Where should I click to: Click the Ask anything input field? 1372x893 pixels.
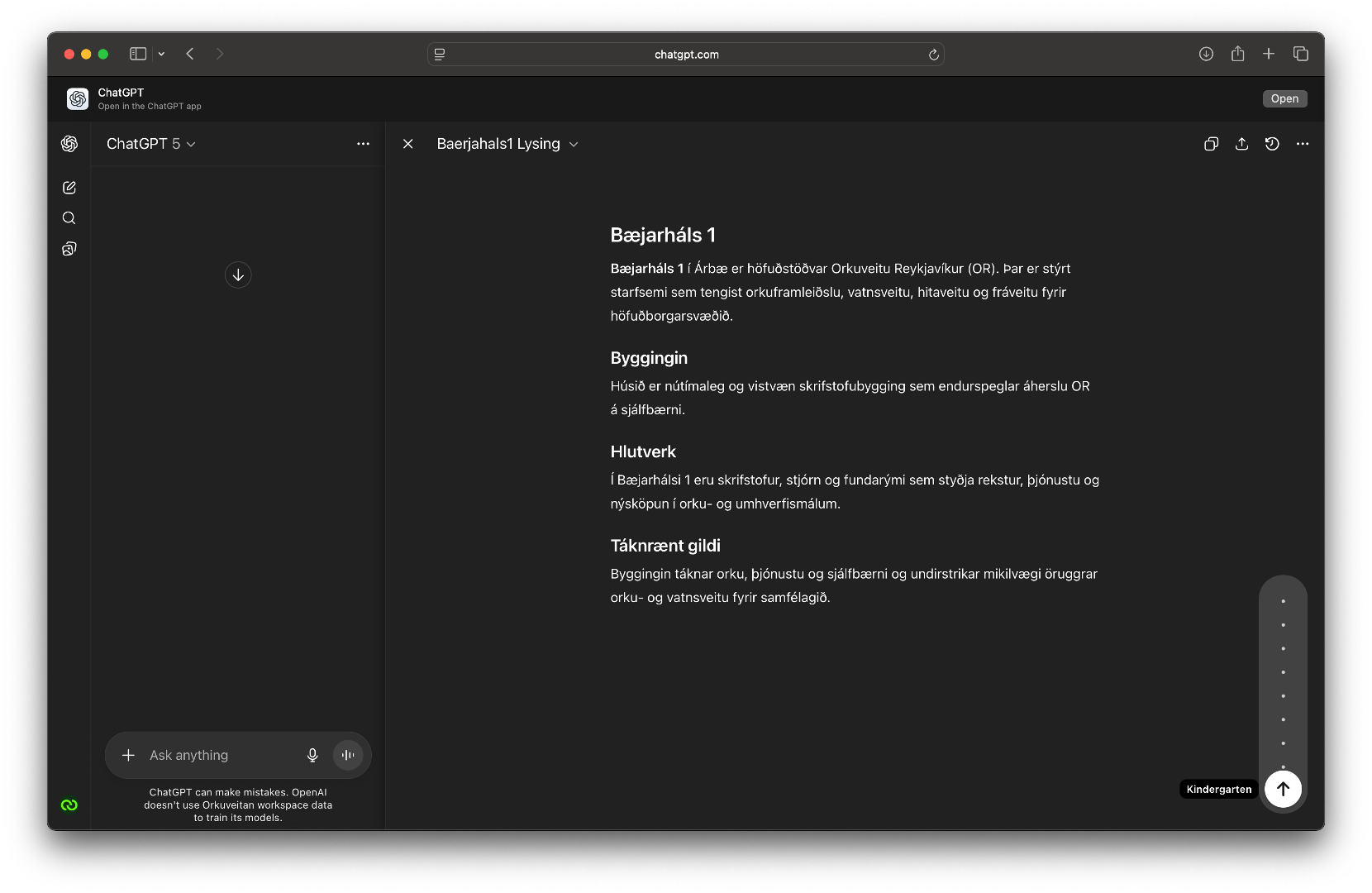[x=219, y=755]
